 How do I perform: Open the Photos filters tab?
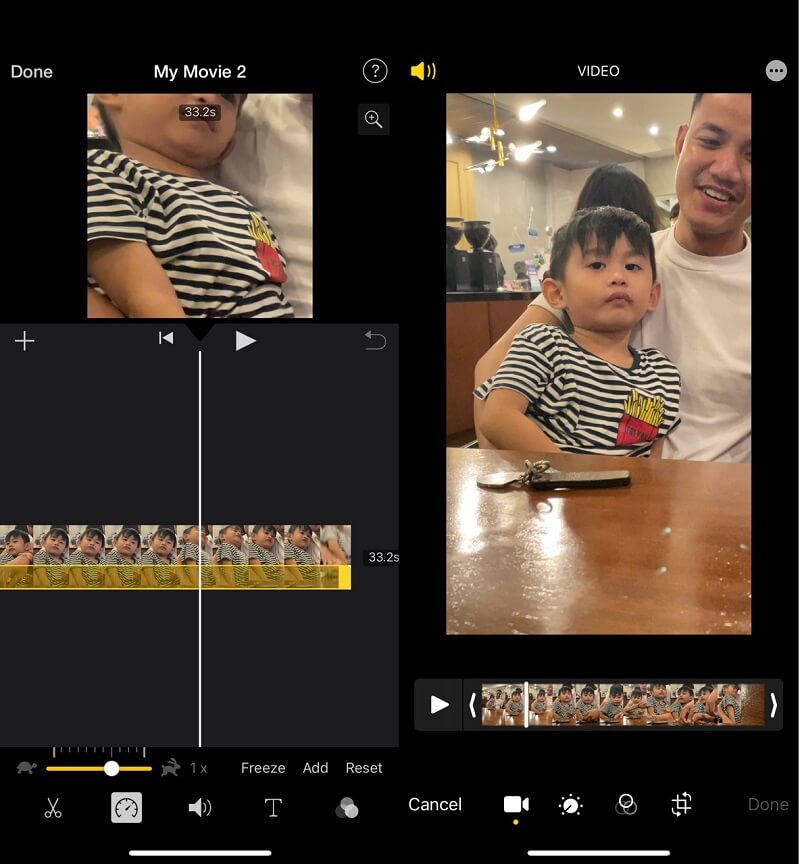[626, 805]
